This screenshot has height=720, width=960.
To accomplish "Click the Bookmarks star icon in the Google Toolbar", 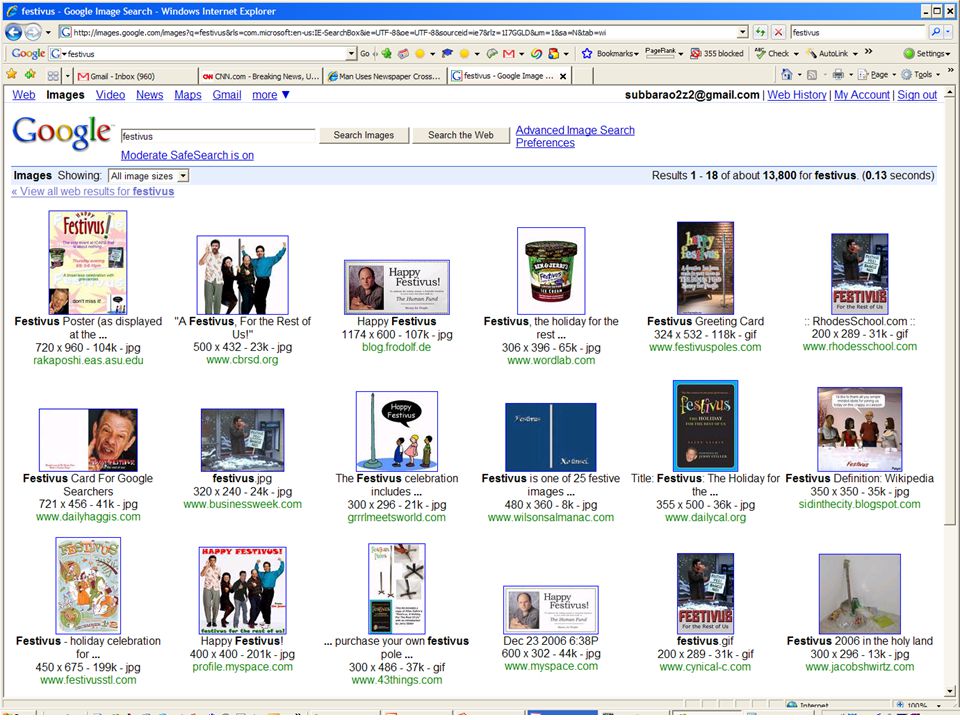I will tap(587, 54).
